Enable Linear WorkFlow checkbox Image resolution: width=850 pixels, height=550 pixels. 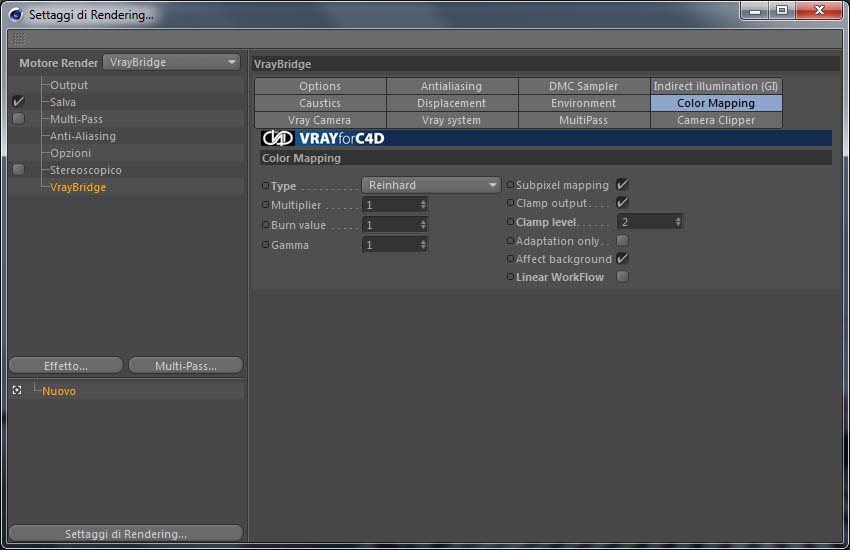point(622,276)
